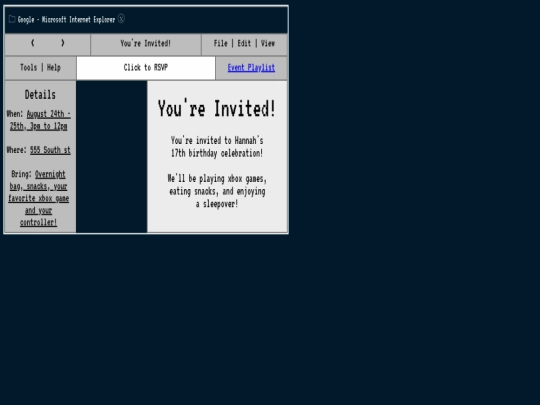Click the Hannah's 17th birthday celebration text
This screenshot has height=405, width=540.
[x=217, y=147]
